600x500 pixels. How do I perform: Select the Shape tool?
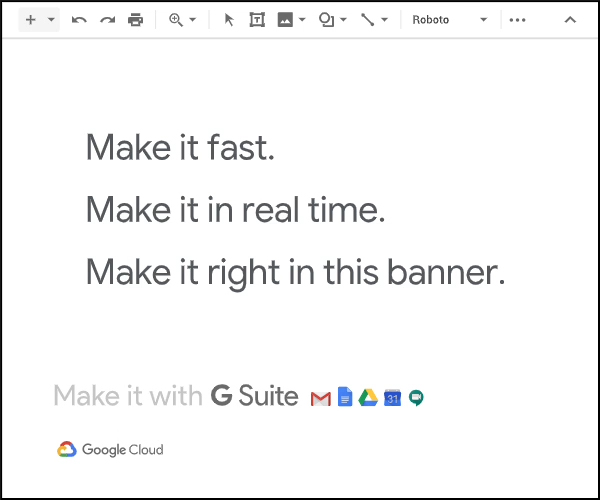(x=326, y=20)
